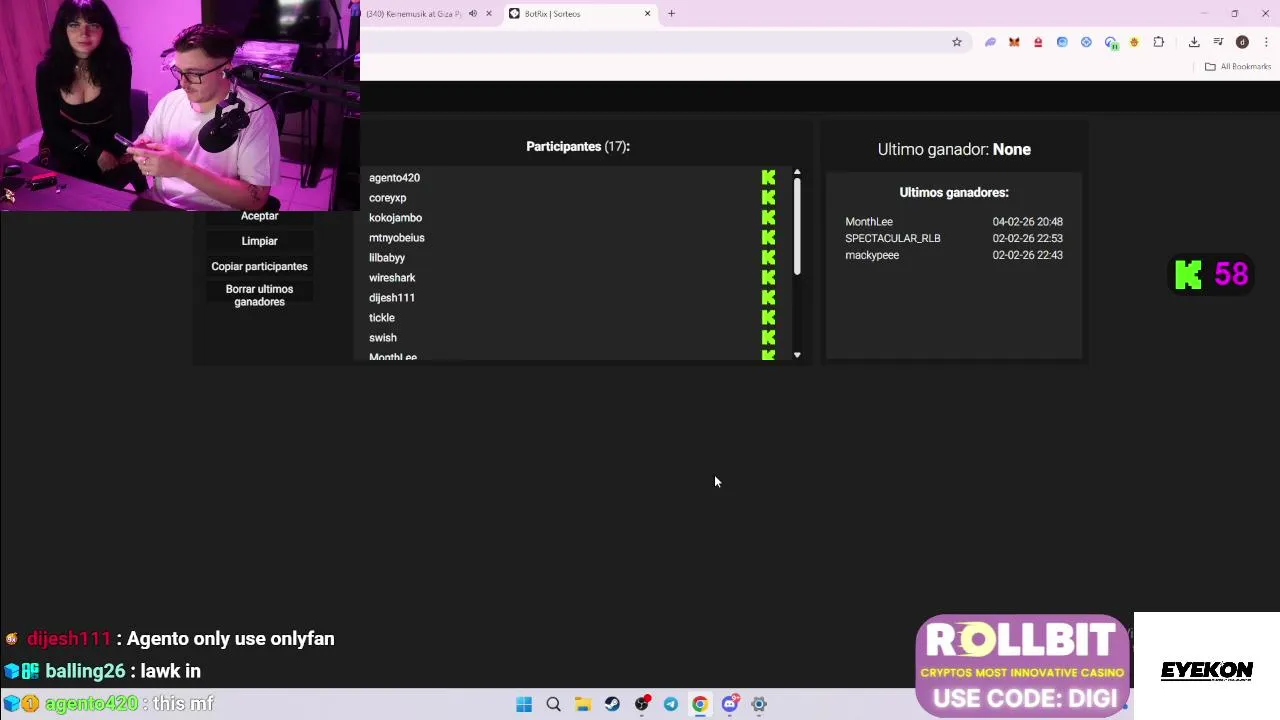Click the Aceptar button
The height and width of the screenshot is (720, 1280).
[x=259, y=216]
